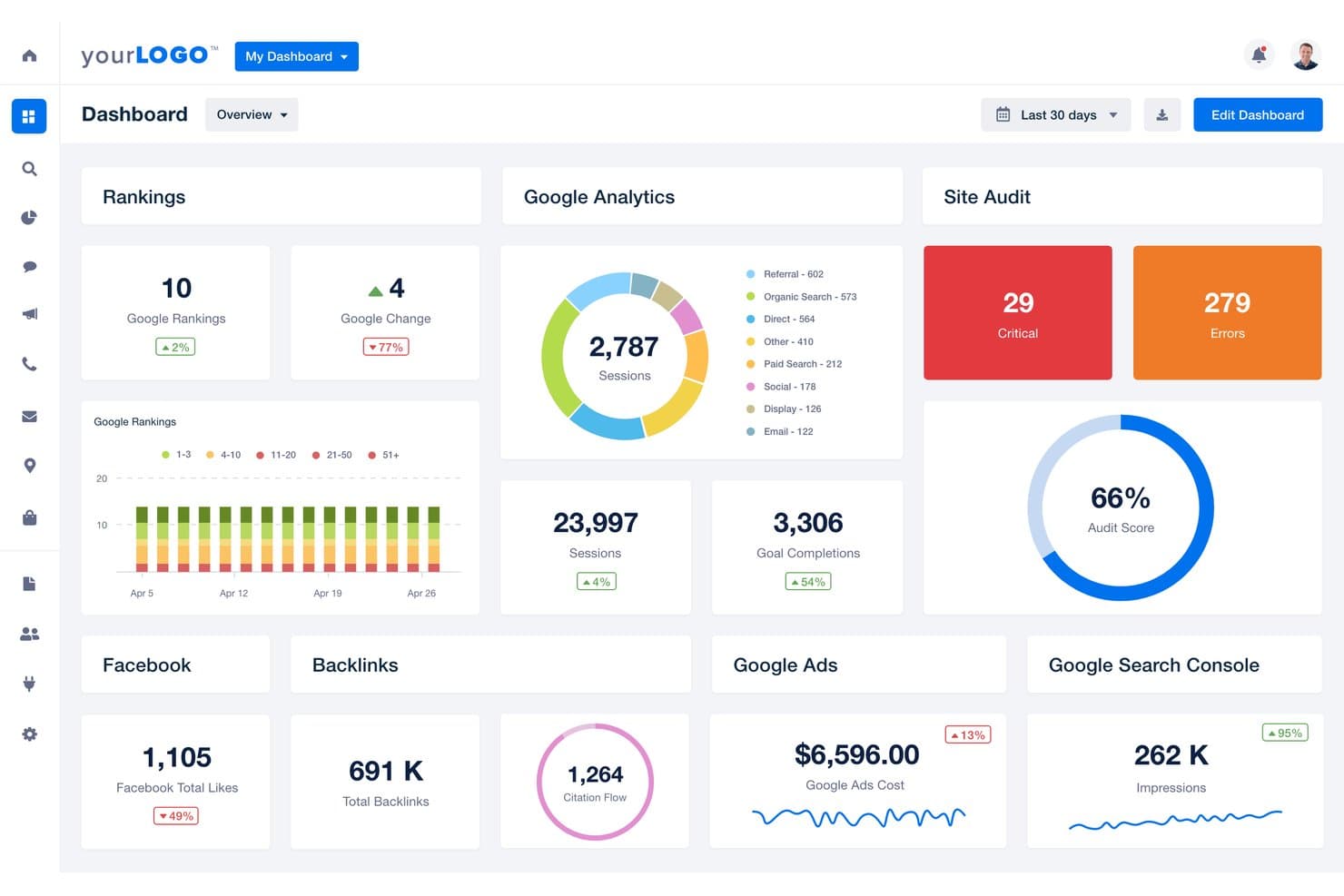
Task: Open the settings gear icon in sidebar
Action: coord(29,734)
